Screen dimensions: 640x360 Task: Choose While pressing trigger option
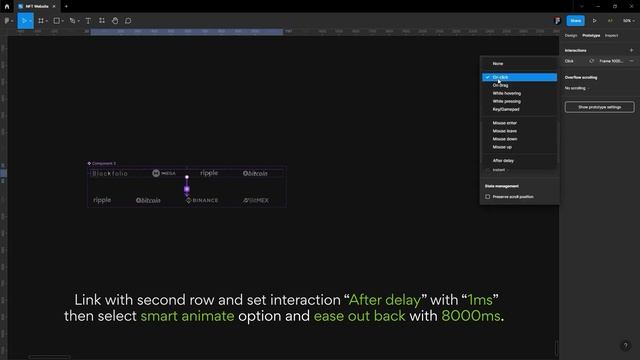coord(519,101)
